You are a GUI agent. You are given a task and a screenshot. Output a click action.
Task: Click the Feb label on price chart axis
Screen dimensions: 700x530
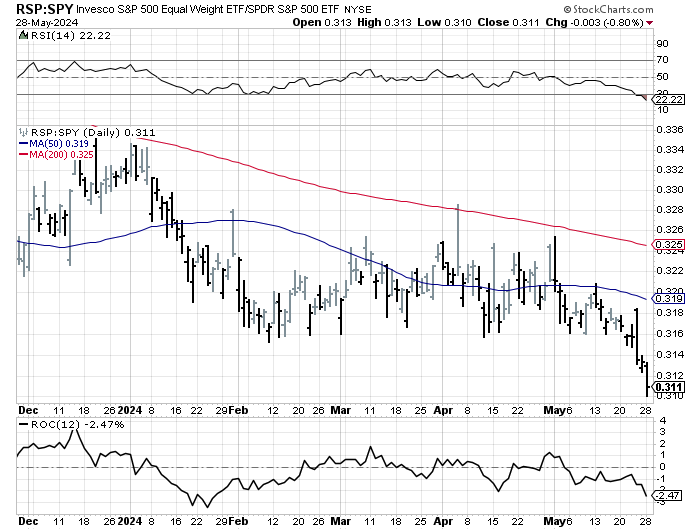pyautogui.click(x=238, y=410)
